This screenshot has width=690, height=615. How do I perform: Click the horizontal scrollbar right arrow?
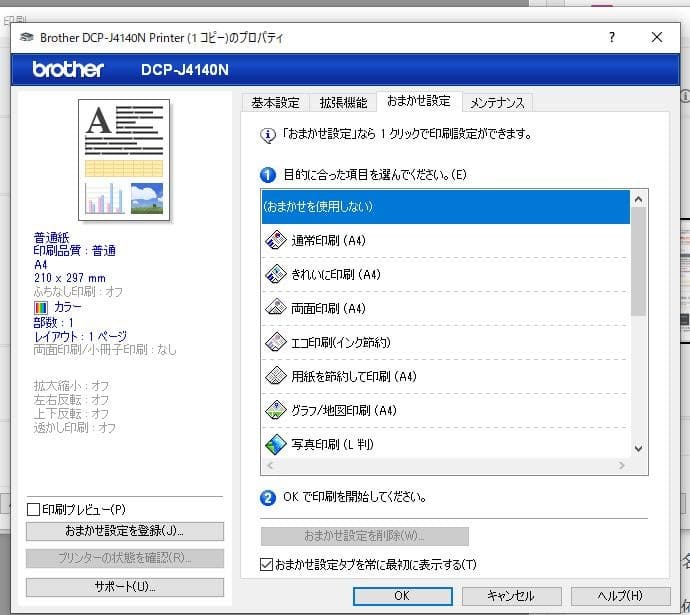click(x=621, y=465)
